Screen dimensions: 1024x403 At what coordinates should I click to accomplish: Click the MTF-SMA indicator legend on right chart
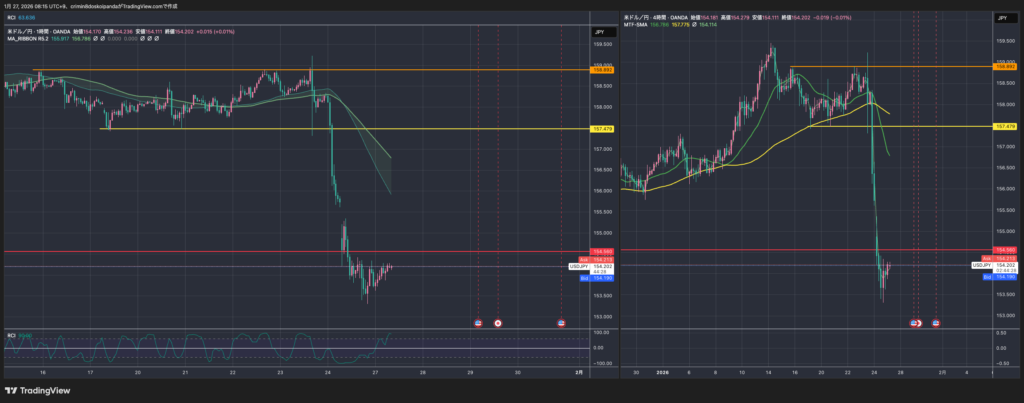638,24
